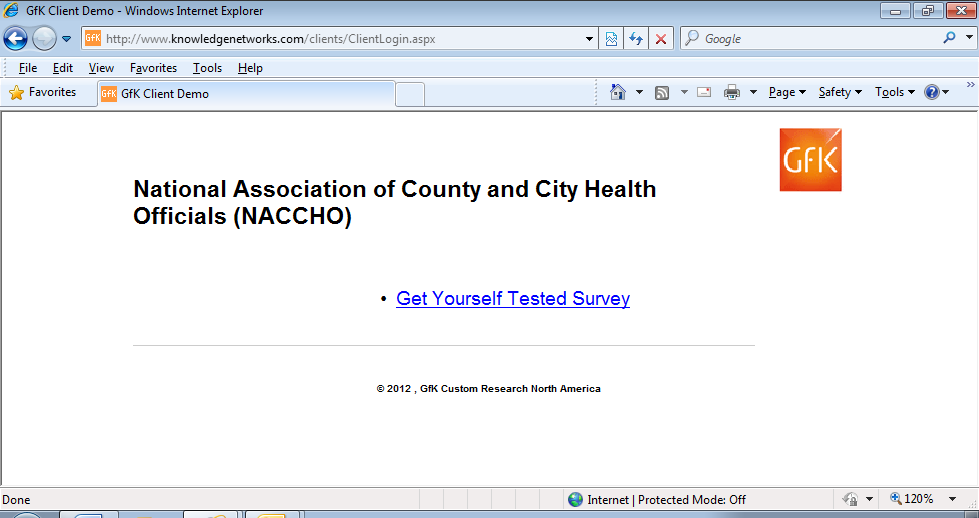The height and width of the screenshot is (518, 979).
Task: Restore down the Internet Explorer window
Action: click(928, 11)
